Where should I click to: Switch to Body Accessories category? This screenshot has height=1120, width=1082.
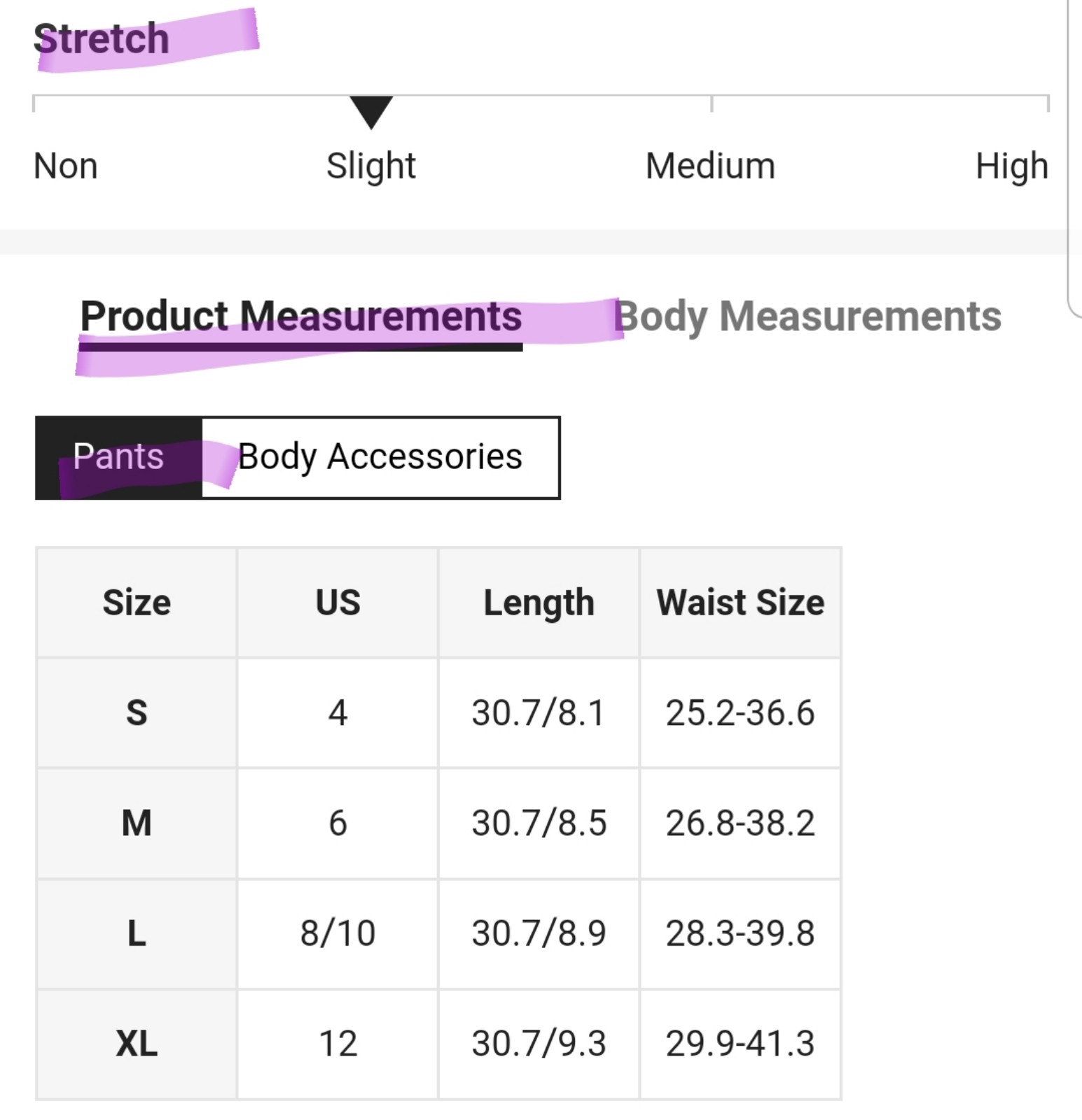coord(380,457)
